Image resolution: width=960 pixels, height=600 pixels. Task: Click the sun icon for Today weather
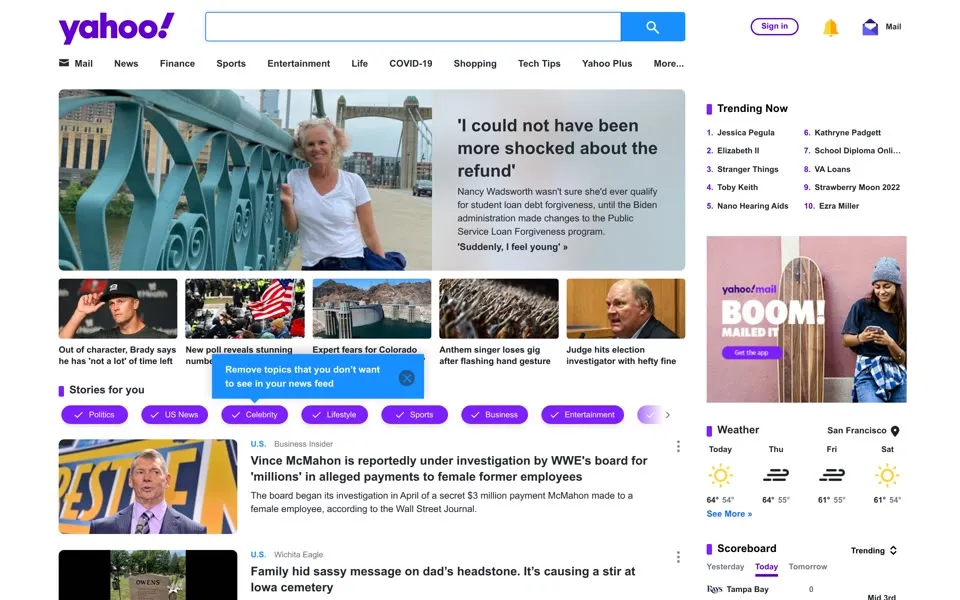[720, 475]
